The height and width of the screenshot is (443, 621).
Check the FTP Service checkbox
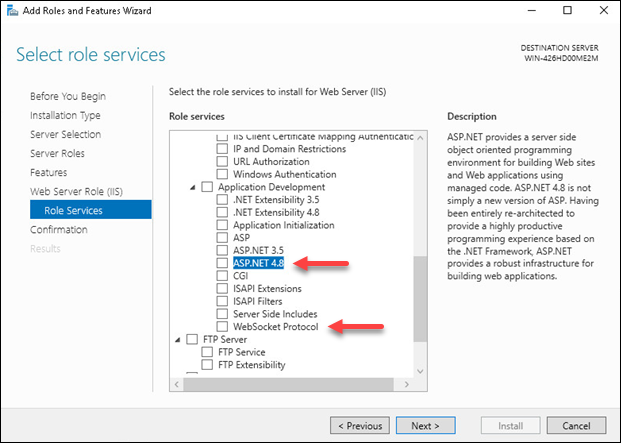(208, 352)
